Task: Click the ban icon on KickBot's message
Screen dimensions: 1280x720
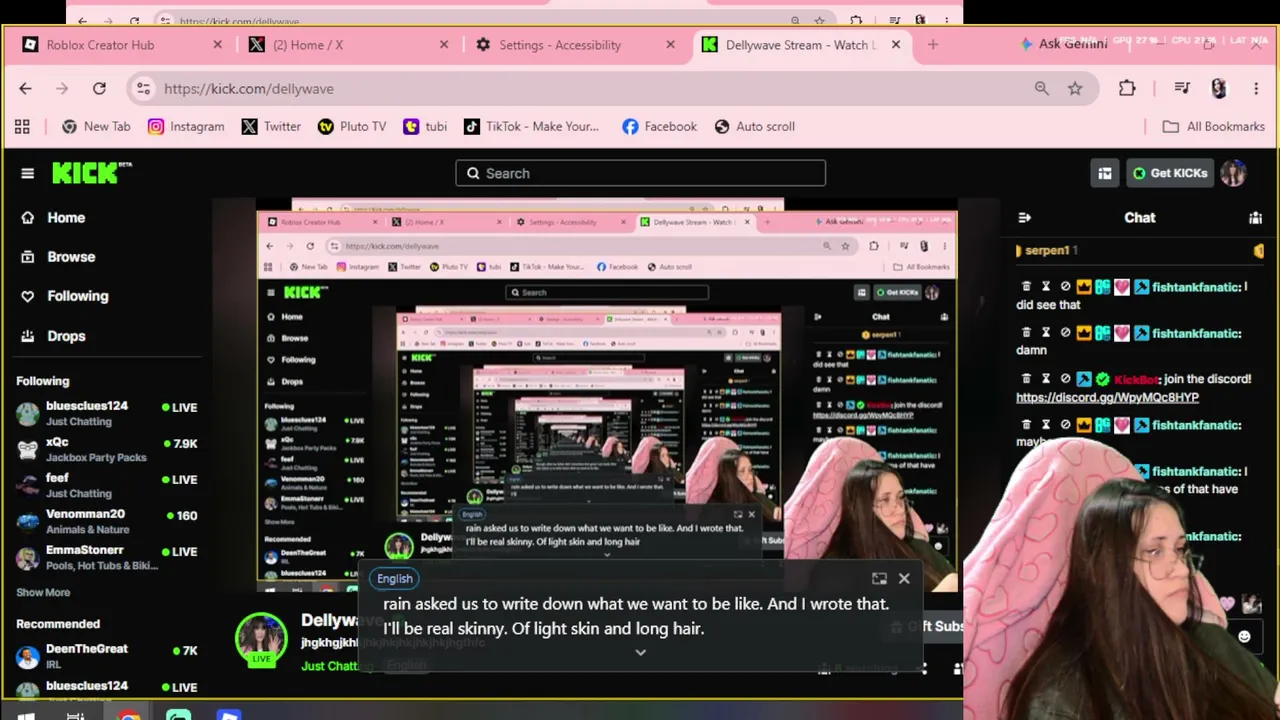Action: point(1065,379)
